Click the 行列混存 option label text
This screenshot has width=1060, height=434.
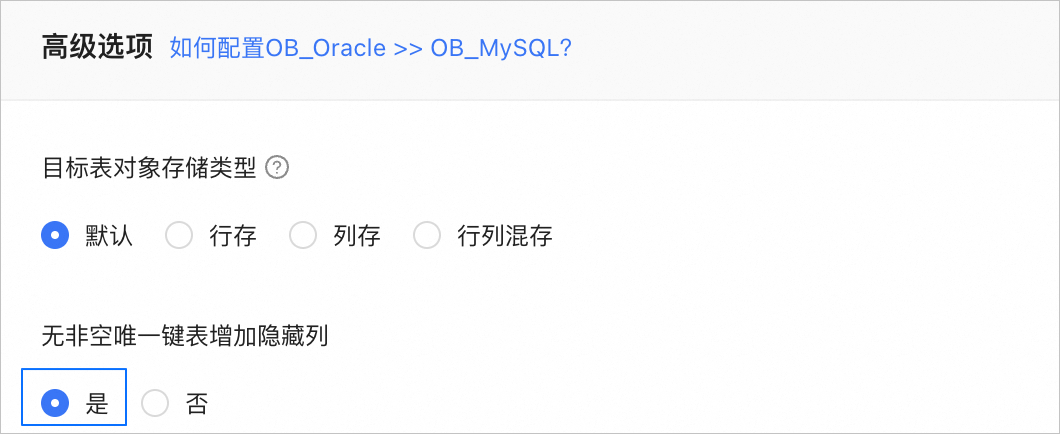(504, 236)
